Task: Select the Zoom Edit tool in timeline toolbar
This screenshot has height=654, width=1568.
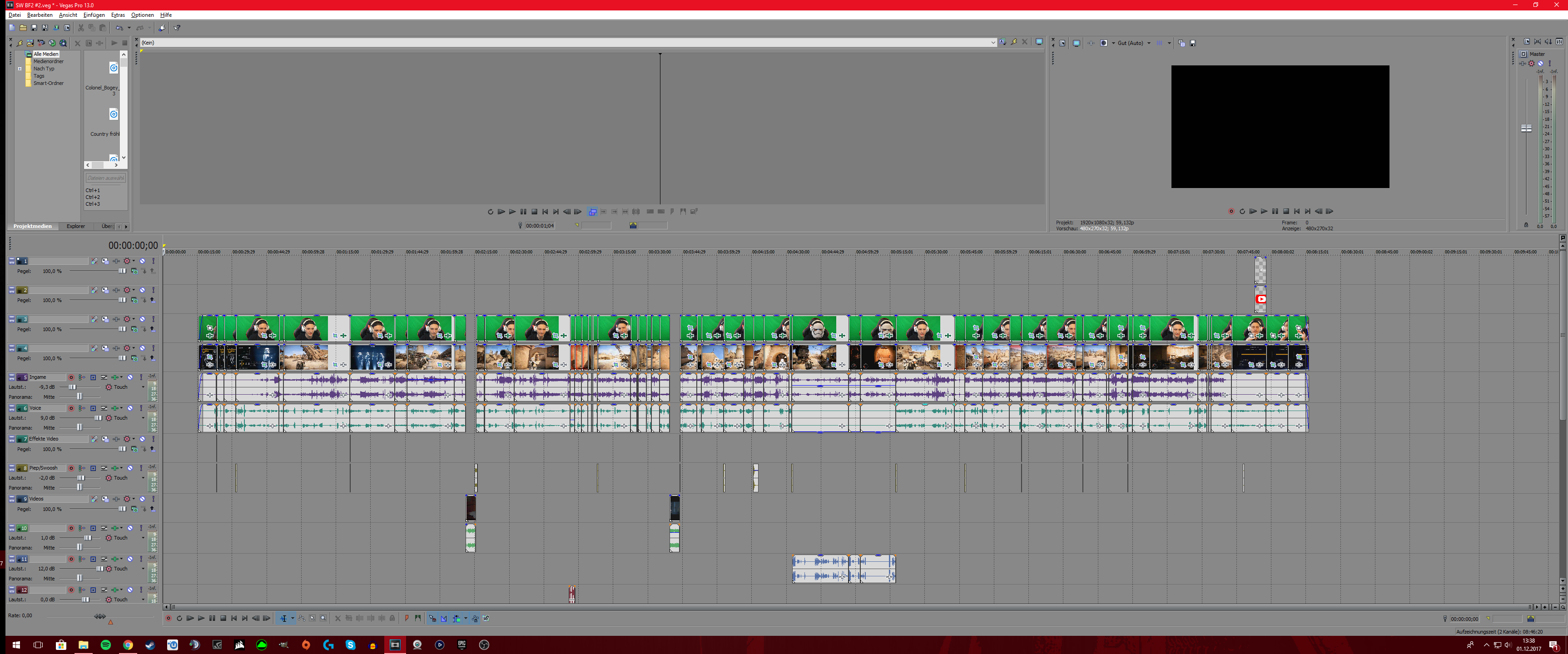Action: tap(323, 618)
